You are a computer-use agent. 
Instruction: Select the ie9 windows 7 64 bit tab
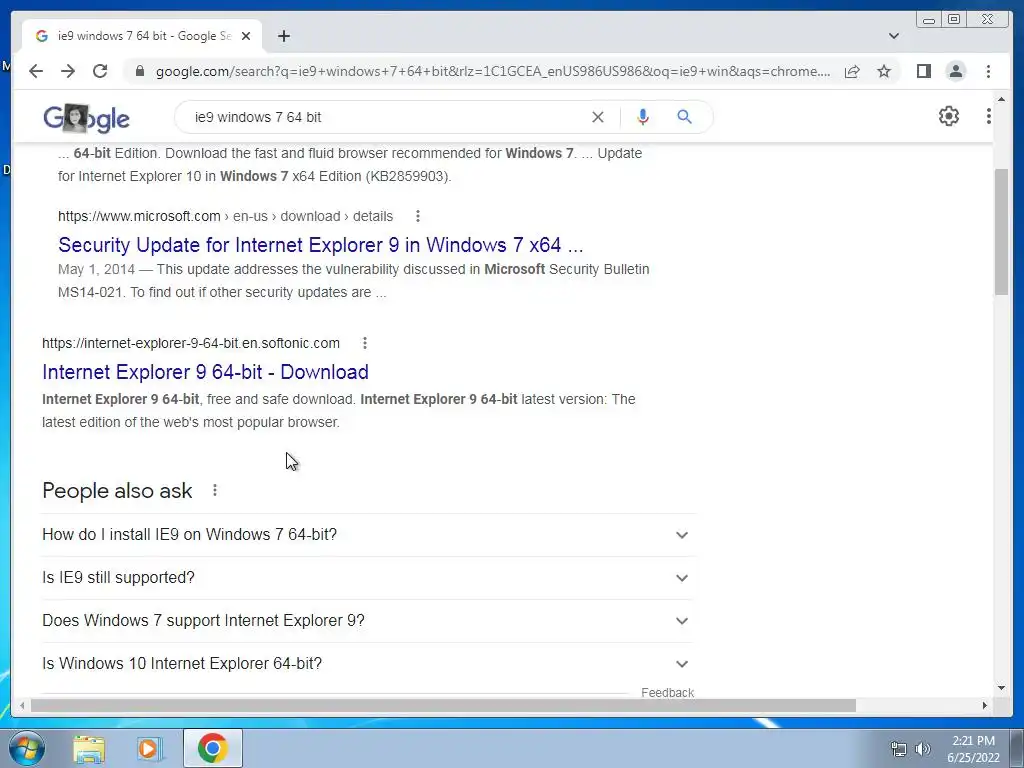point(142,36)
